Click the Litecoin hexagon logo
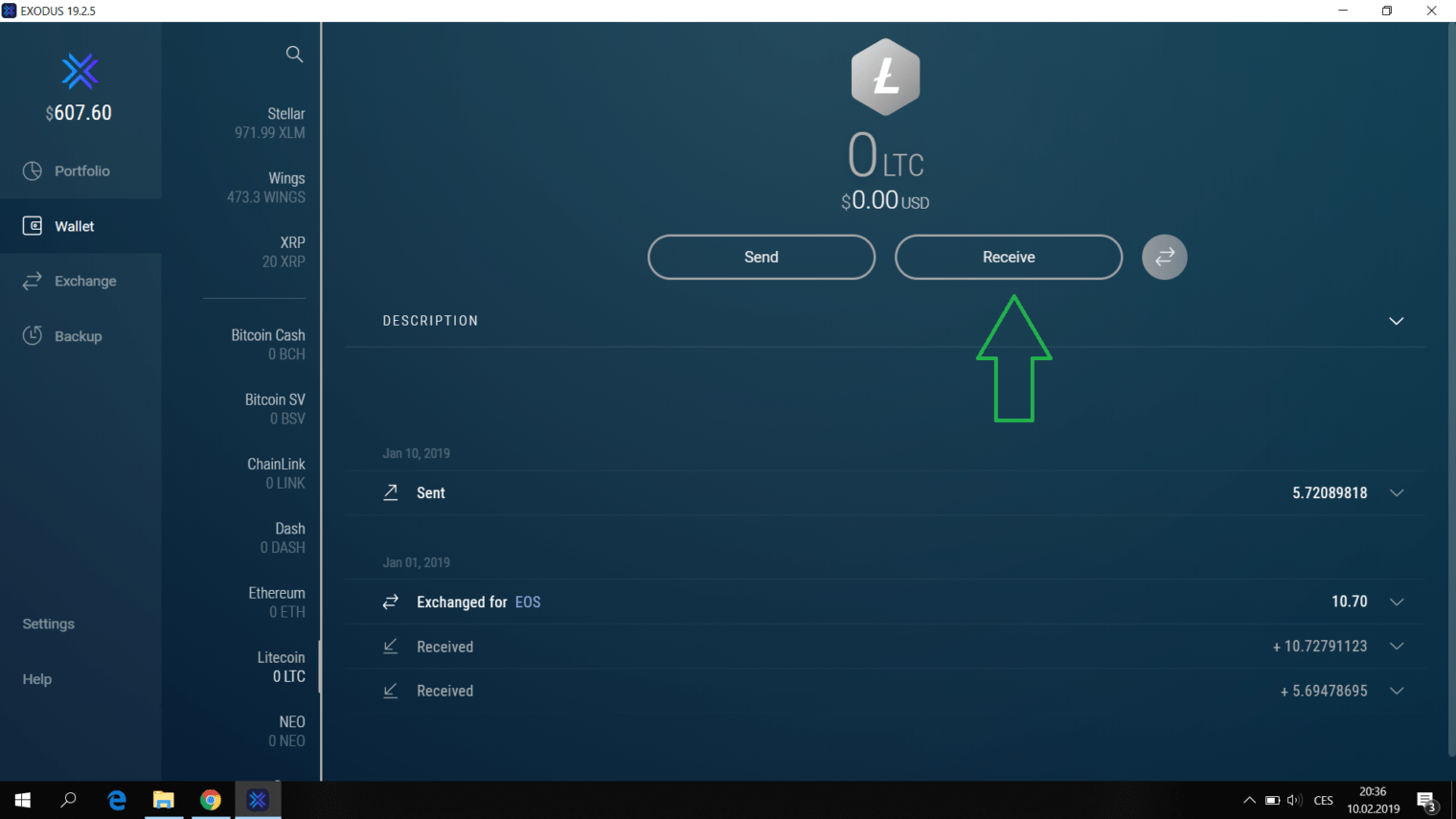 click(x=886, y=77)
